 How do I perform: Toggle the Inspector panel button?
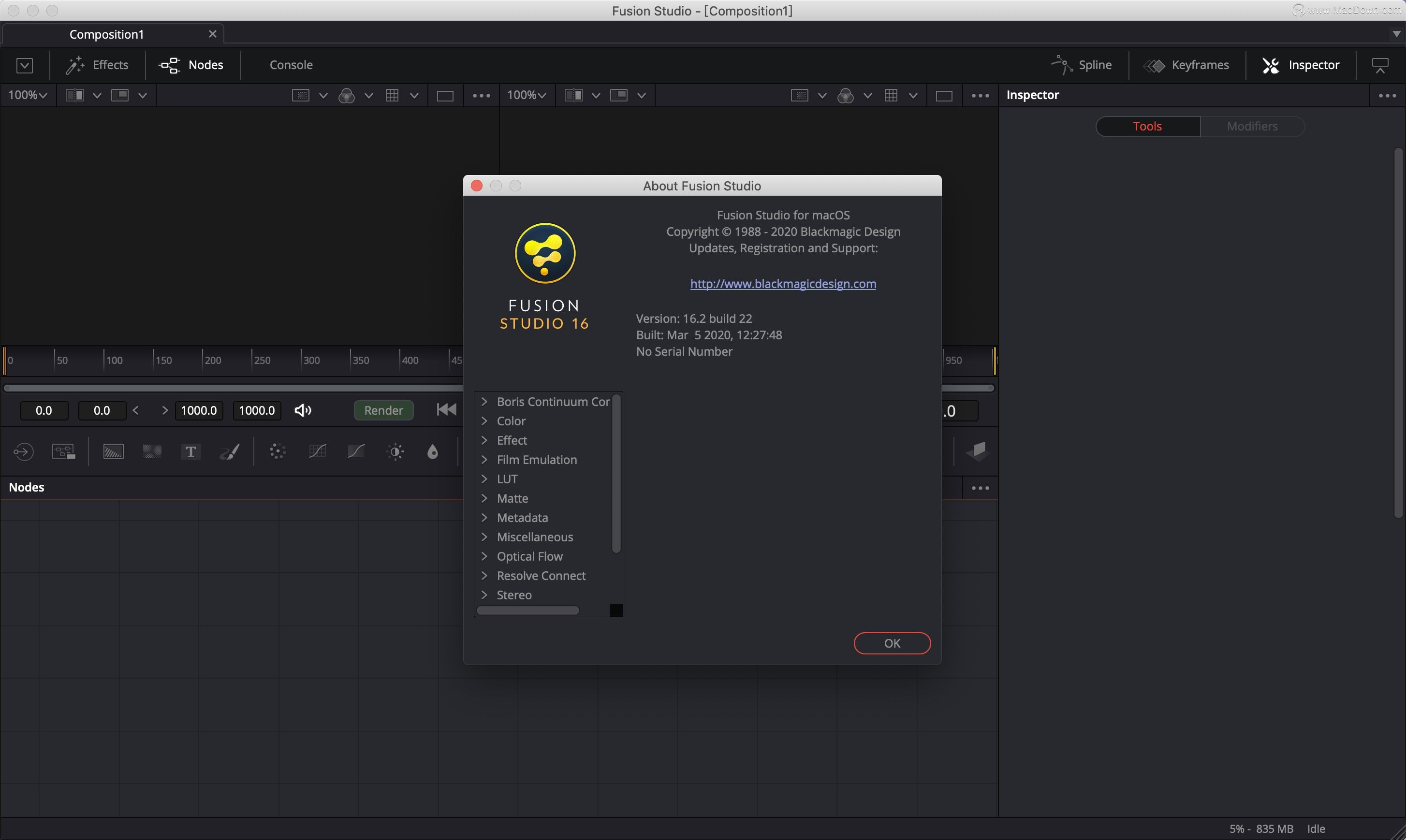(1300, 65)
